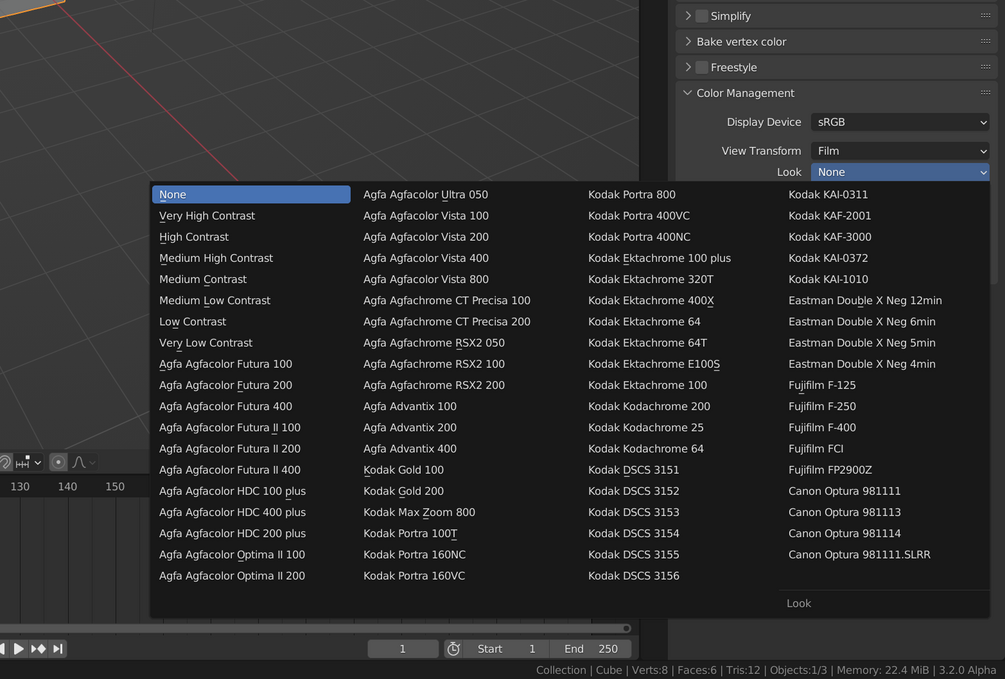Click the 'Memory: 22.4 MiB' status text
The image size is (1005, 679).
[x=883, y=669]
